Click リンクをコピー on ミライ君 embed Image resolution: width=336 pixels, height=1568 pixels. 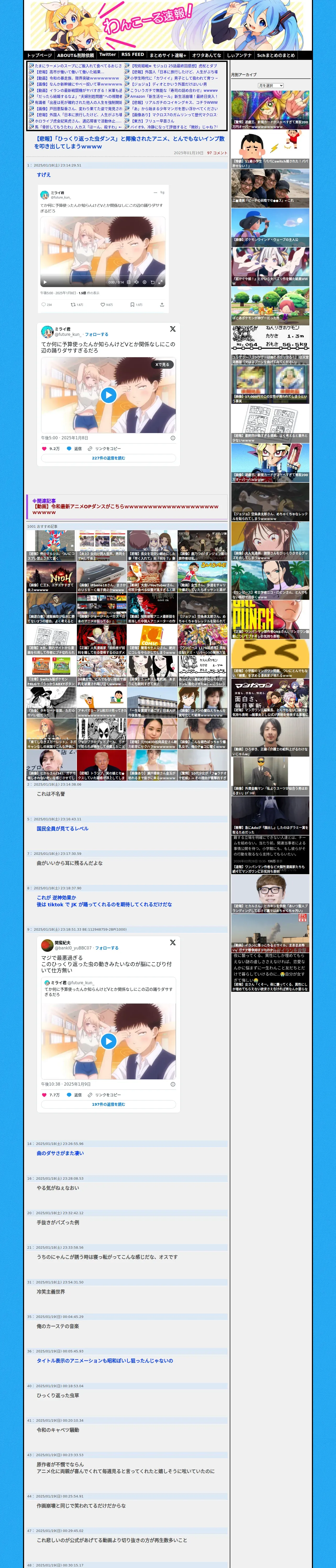point(104,449)
